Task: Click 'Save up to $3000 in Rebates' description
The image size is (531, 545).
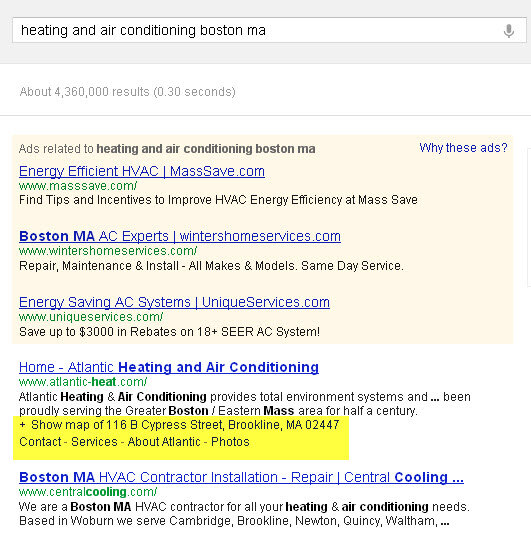Action: coord(169,332)
